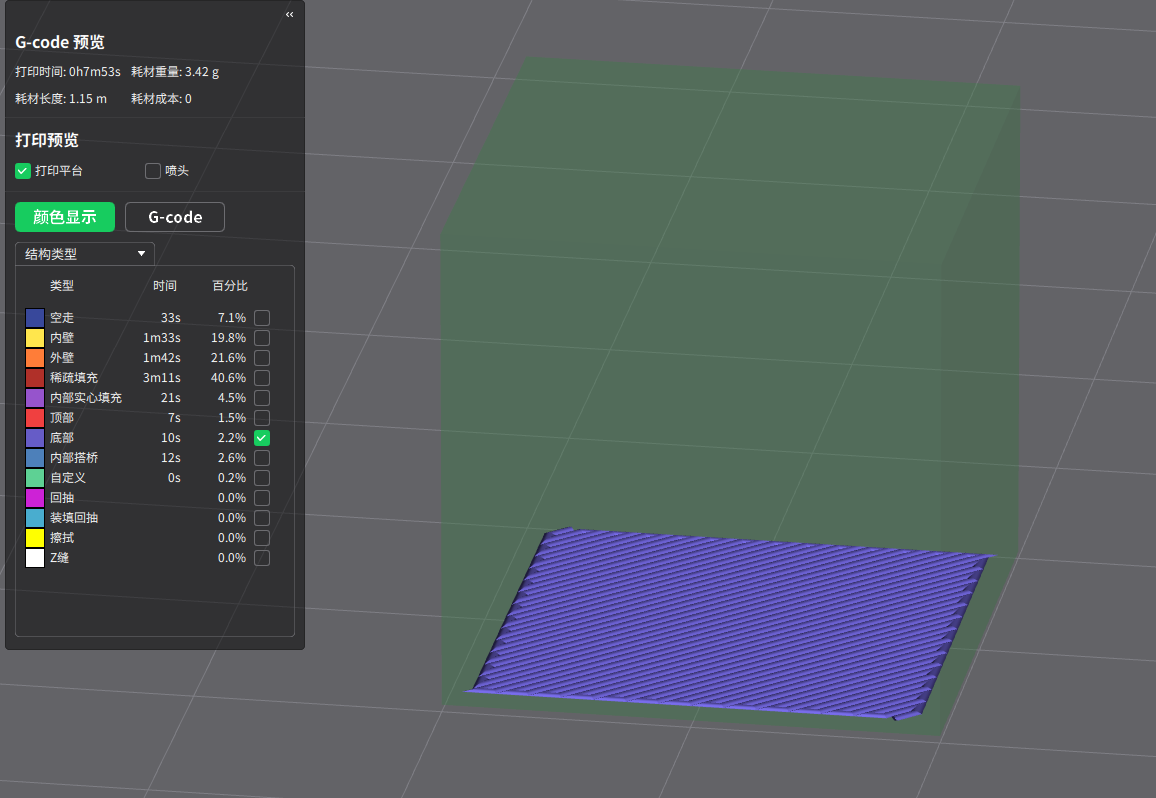Click the 顶部 red color swatch
This screenshot has width=1156, height=798.
pyautogui.click(x=35, y=417)
